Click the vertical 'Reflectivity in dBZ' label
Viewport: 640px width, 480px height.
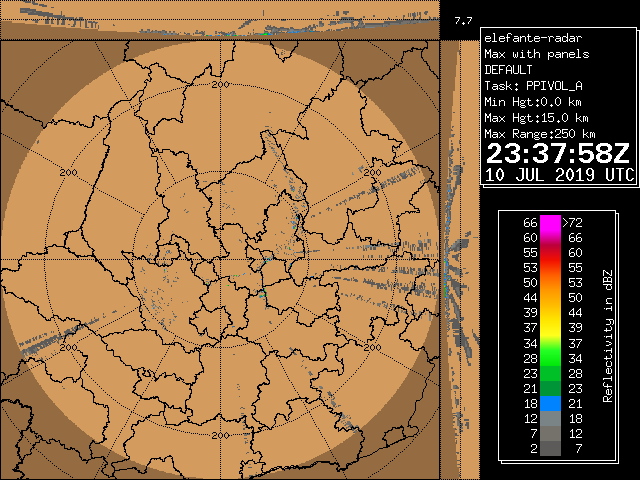tap(608, 335)
